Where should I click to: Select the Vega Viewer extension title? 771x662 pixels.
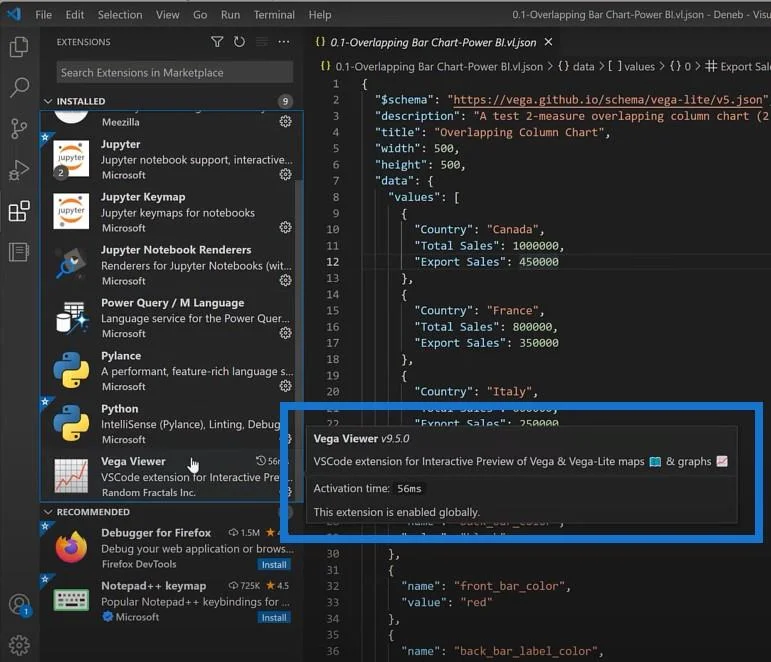133,461
